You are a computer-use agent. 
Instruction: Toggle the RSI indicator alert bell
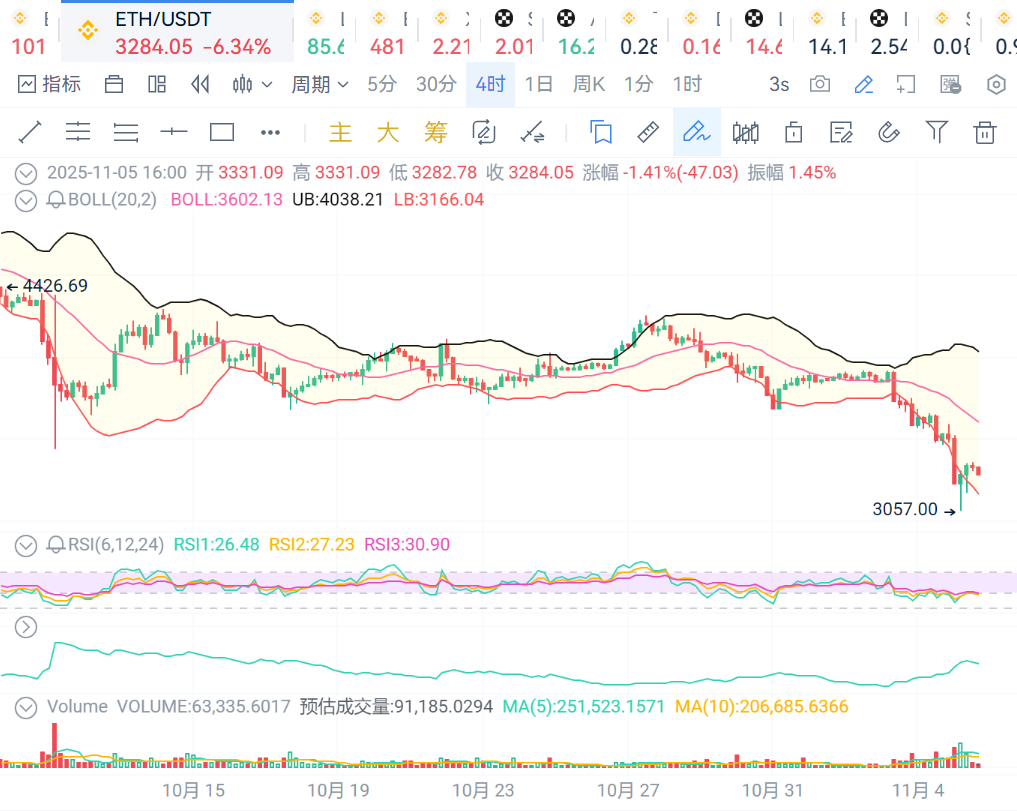56,545
